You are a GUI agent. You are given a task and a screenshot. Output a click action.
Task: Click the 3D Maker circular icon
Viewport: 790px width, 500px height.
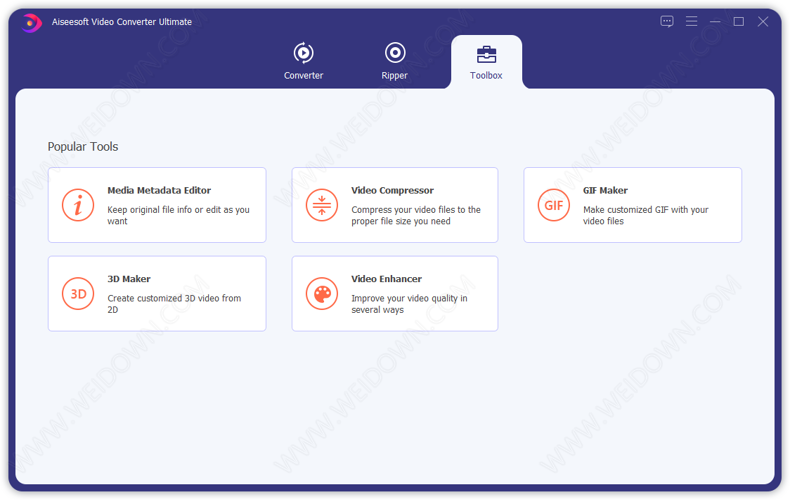(x=78, y=294)
